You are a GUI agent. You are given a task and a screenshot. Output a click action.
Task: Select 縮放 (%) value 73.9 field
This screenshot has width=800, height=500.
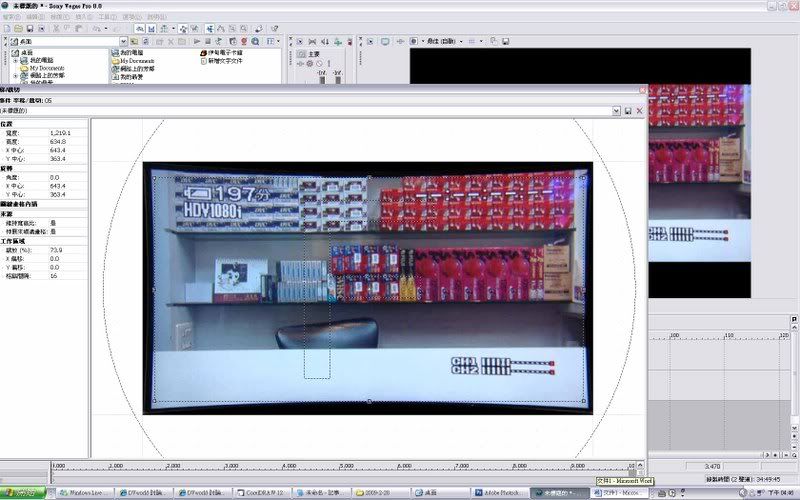tap(68, 250)
